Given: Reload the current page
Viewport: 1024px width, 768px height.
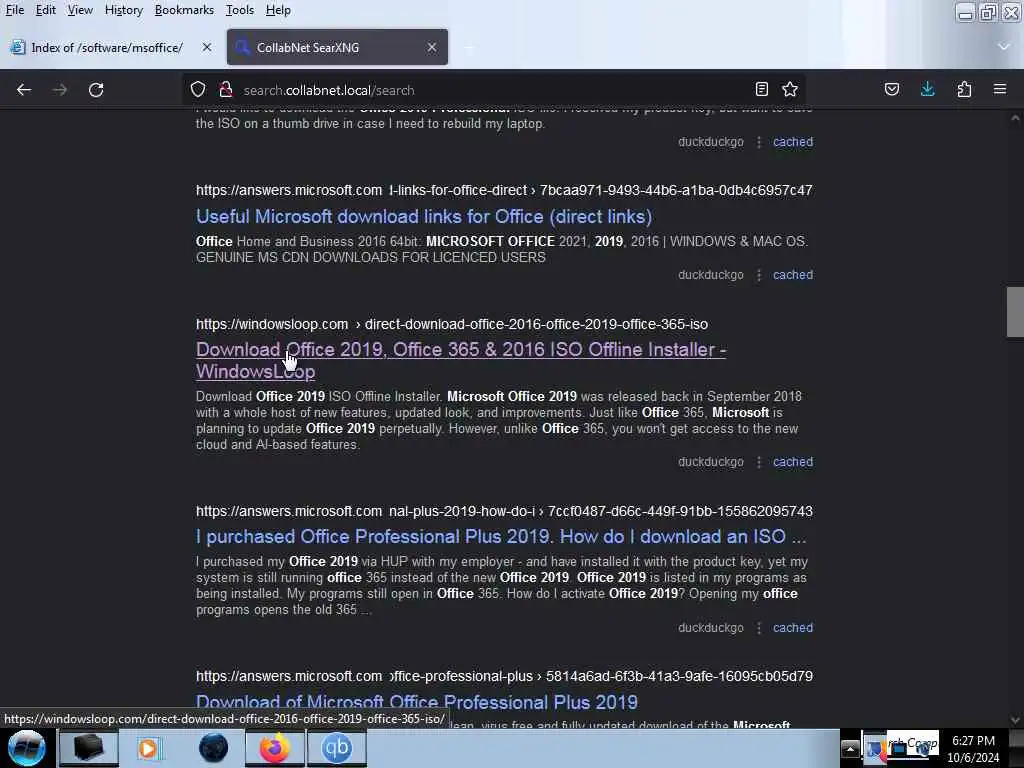Looking at the screenshot, I should pos(96,89).
